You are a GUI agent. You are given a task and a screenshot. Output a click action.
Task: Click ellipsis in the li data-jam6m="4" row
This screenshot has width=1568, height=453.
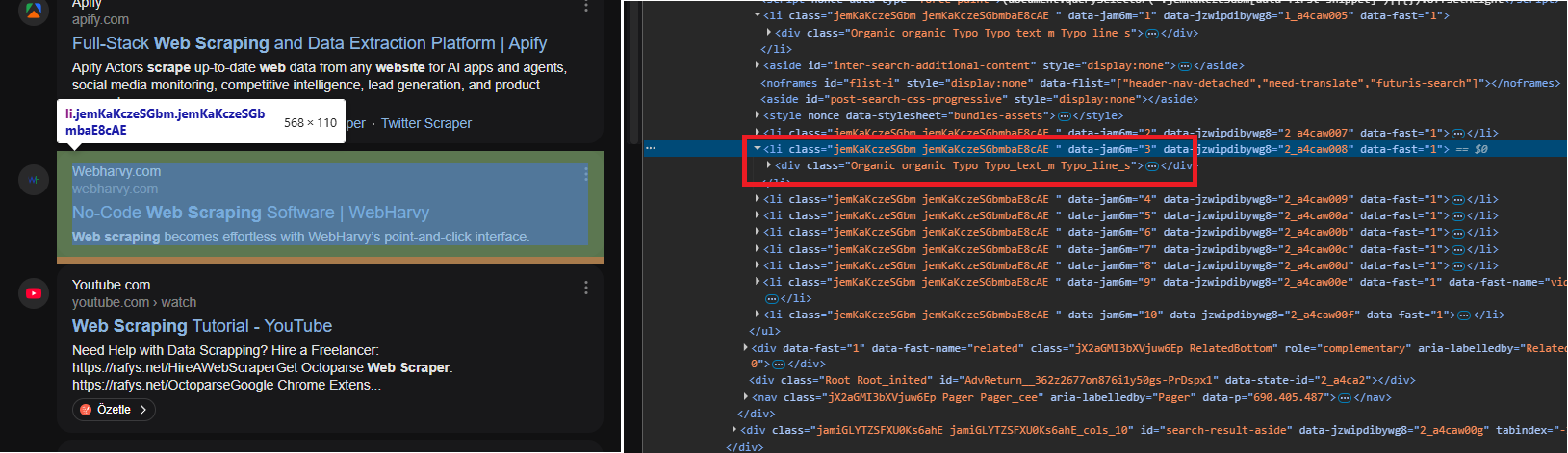pyautogui.click(x=1458, y=200)
